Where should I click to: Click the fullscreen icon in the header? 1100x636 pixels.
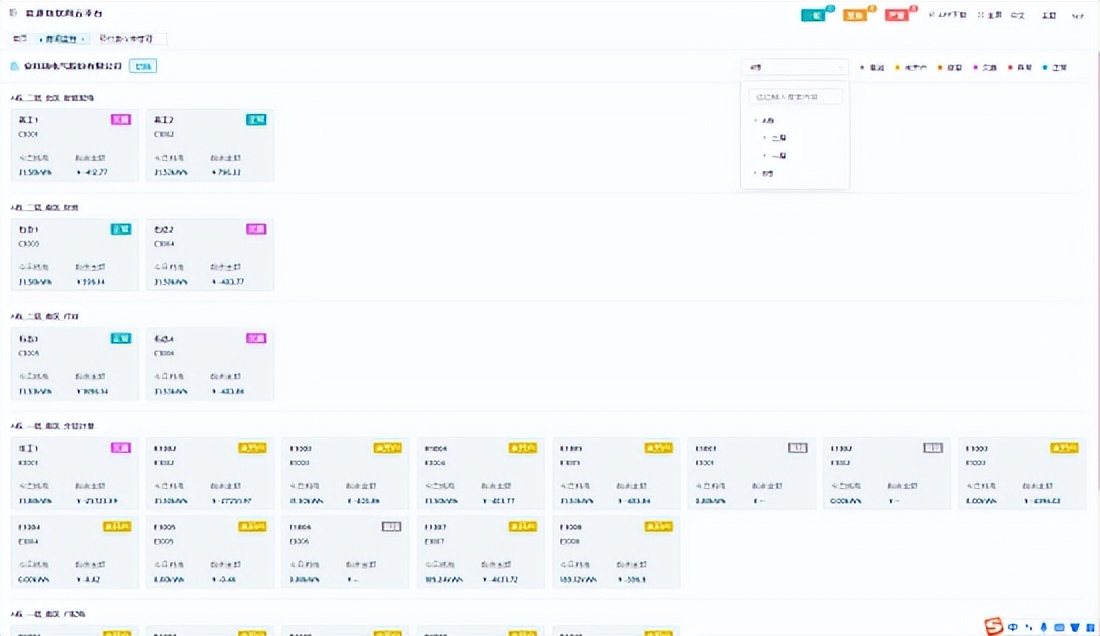(981, 16)
